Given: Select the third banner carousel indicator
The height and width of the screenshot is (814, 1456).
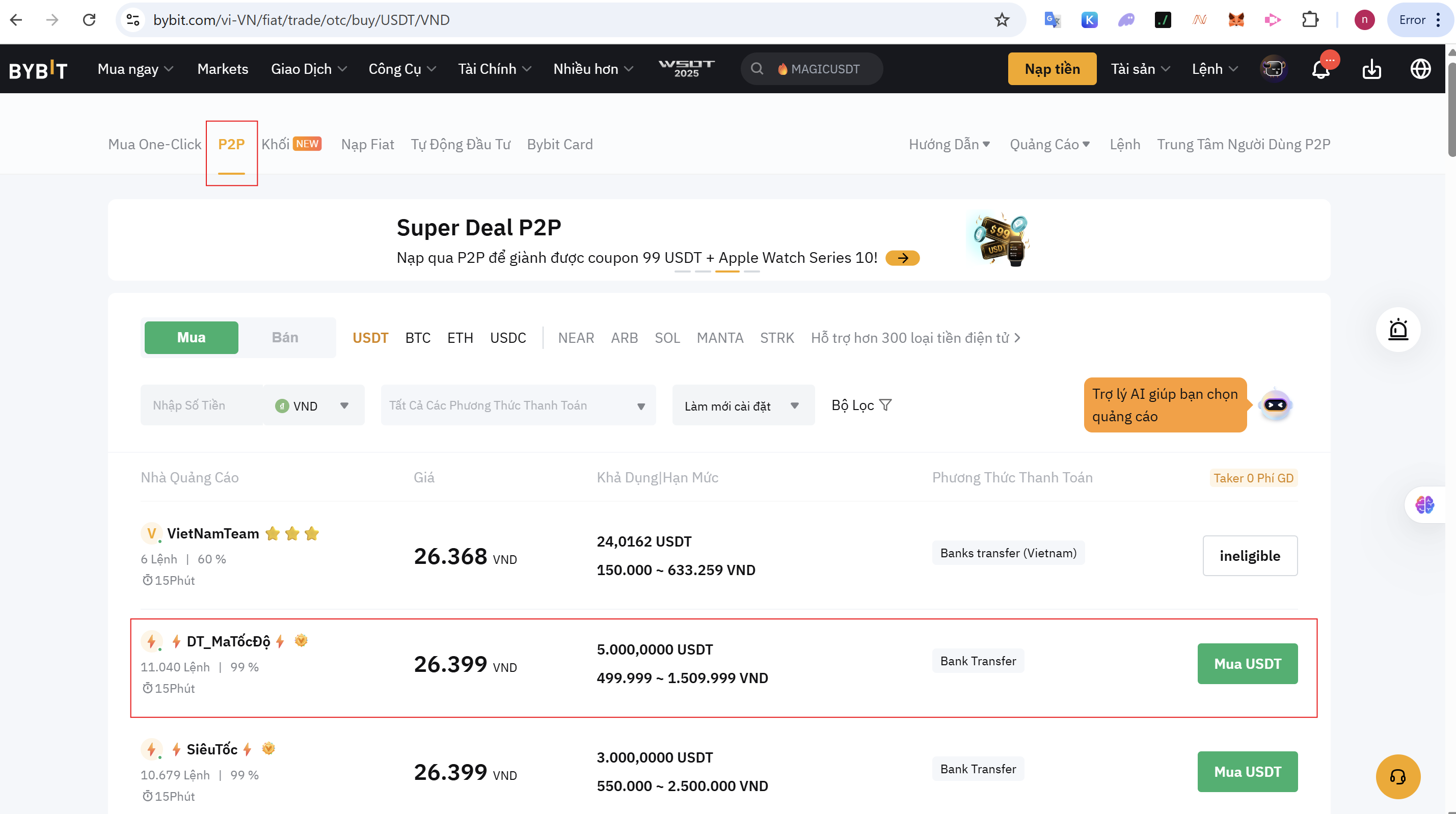Looking at the screenshot, I should coord(727,272).
